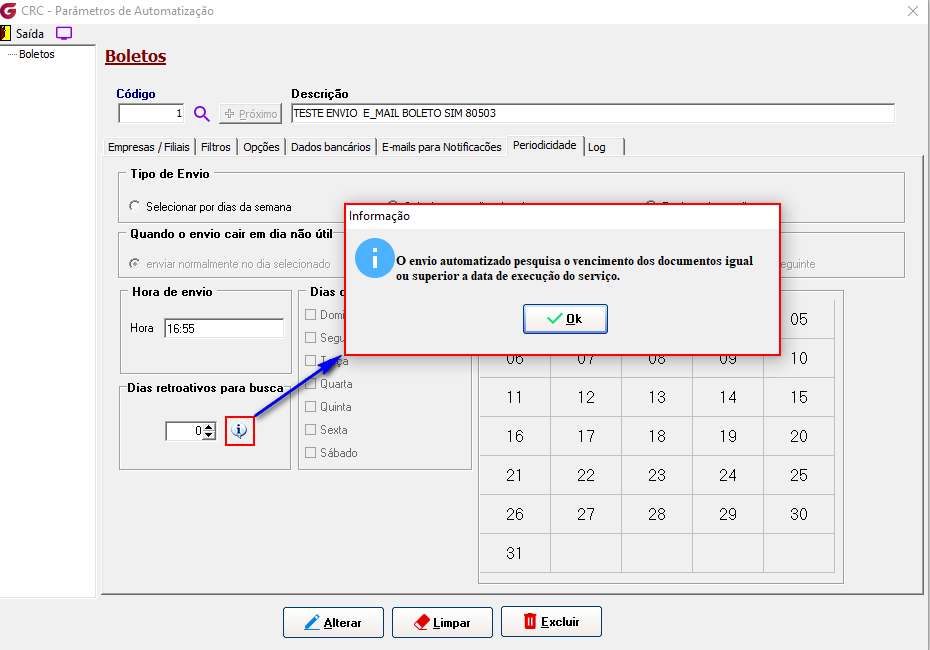Click the blue information icon in dialog
Viewport: 930px width, 650px height.
(x=374, y=258)
